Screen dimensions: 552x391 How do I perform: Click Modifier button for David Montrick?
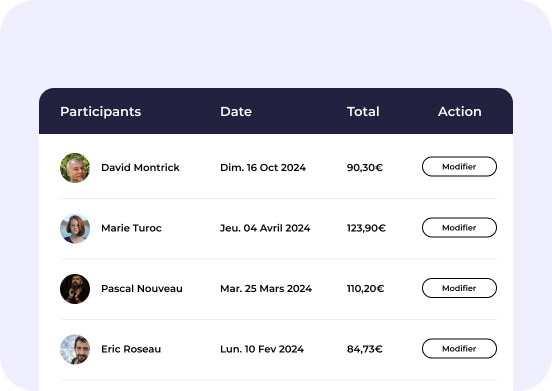point(459,167)
